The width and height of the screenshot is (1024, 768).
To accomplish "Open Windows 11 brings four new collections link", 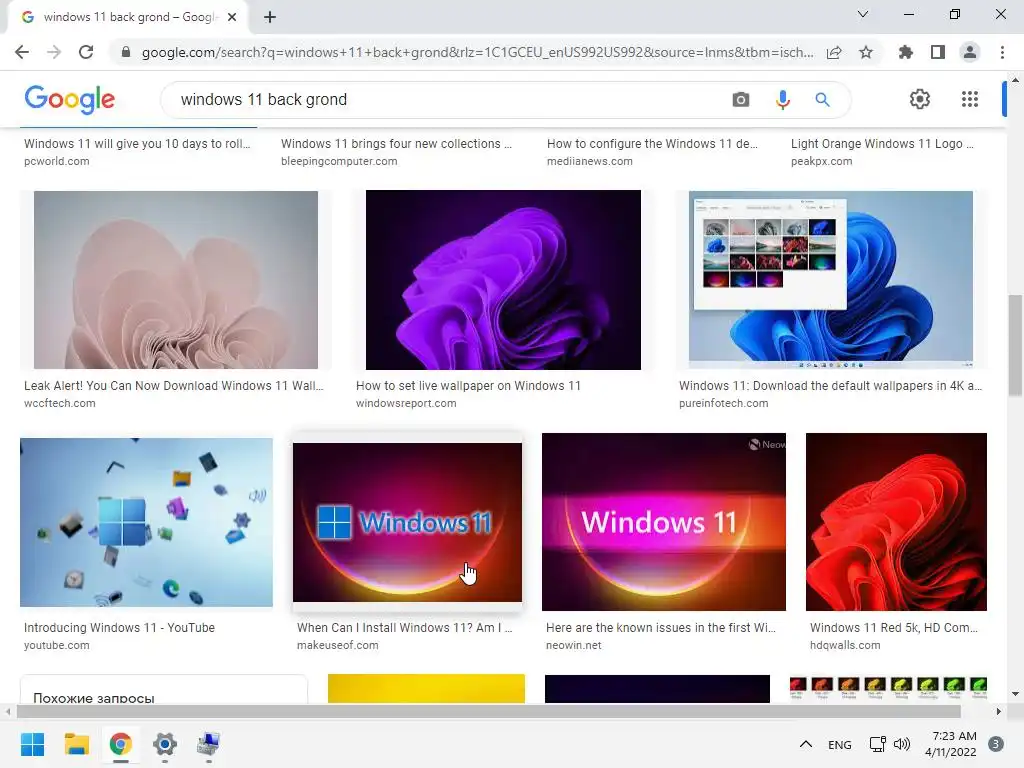I will [x=396, y=144].
